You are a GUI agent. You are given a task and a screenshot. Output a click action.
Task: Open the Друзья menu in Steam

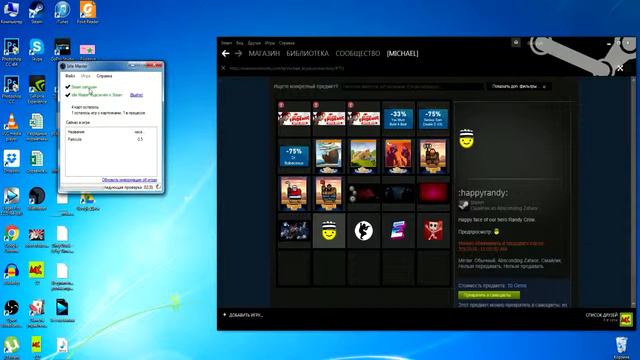[254, 43]
